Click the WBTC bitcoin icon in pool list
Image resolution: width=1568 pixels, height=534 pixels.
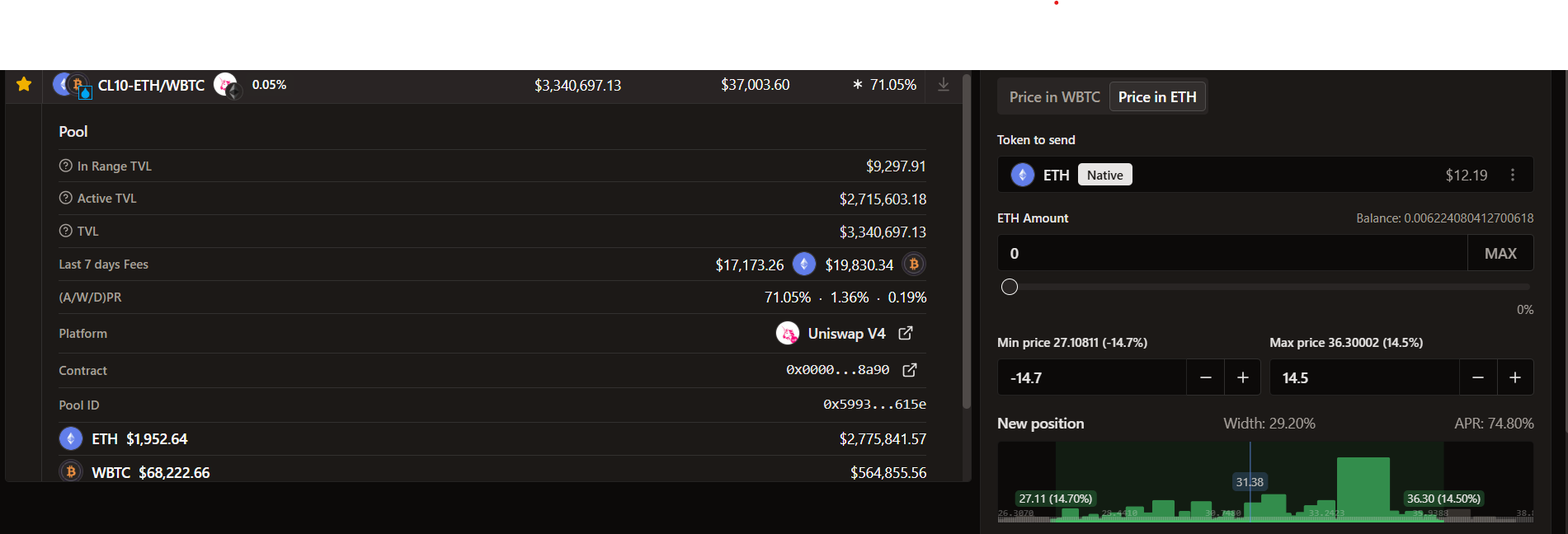coord(71,472)
